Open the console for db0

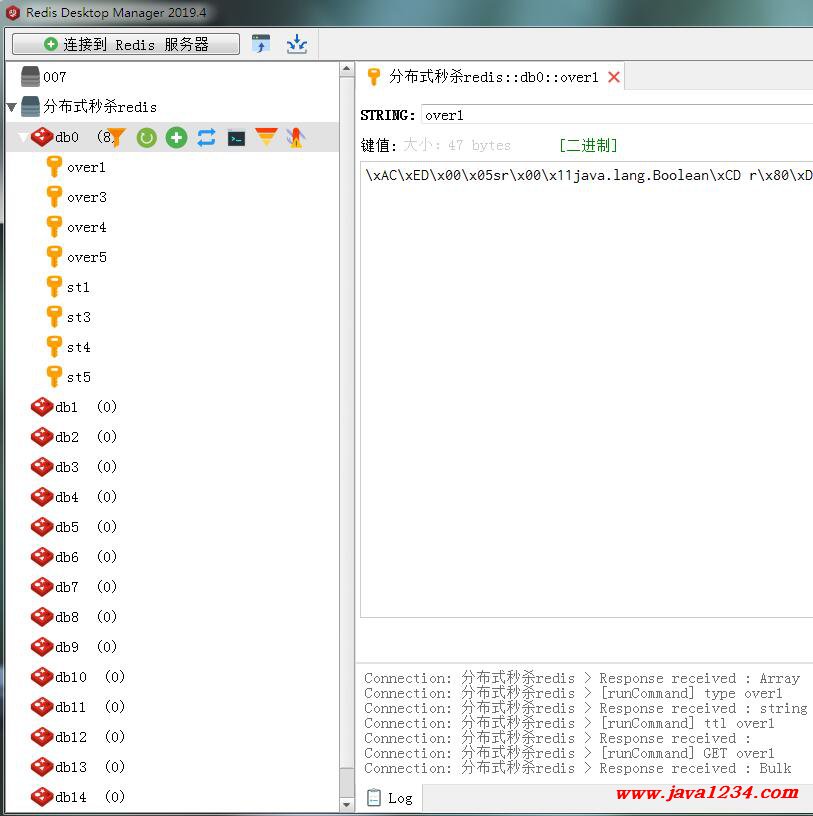[x=236, y=138]
